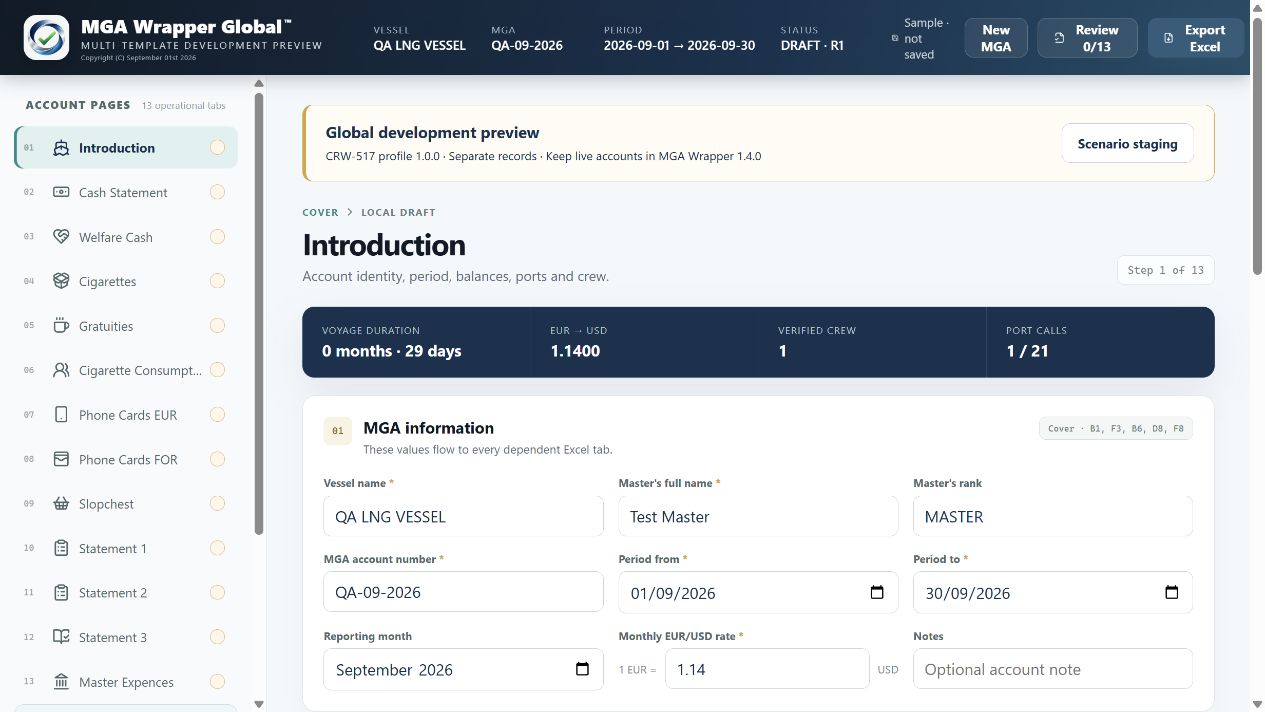Click the unsaved status dot before 'Sample'

tap(895, 38)
